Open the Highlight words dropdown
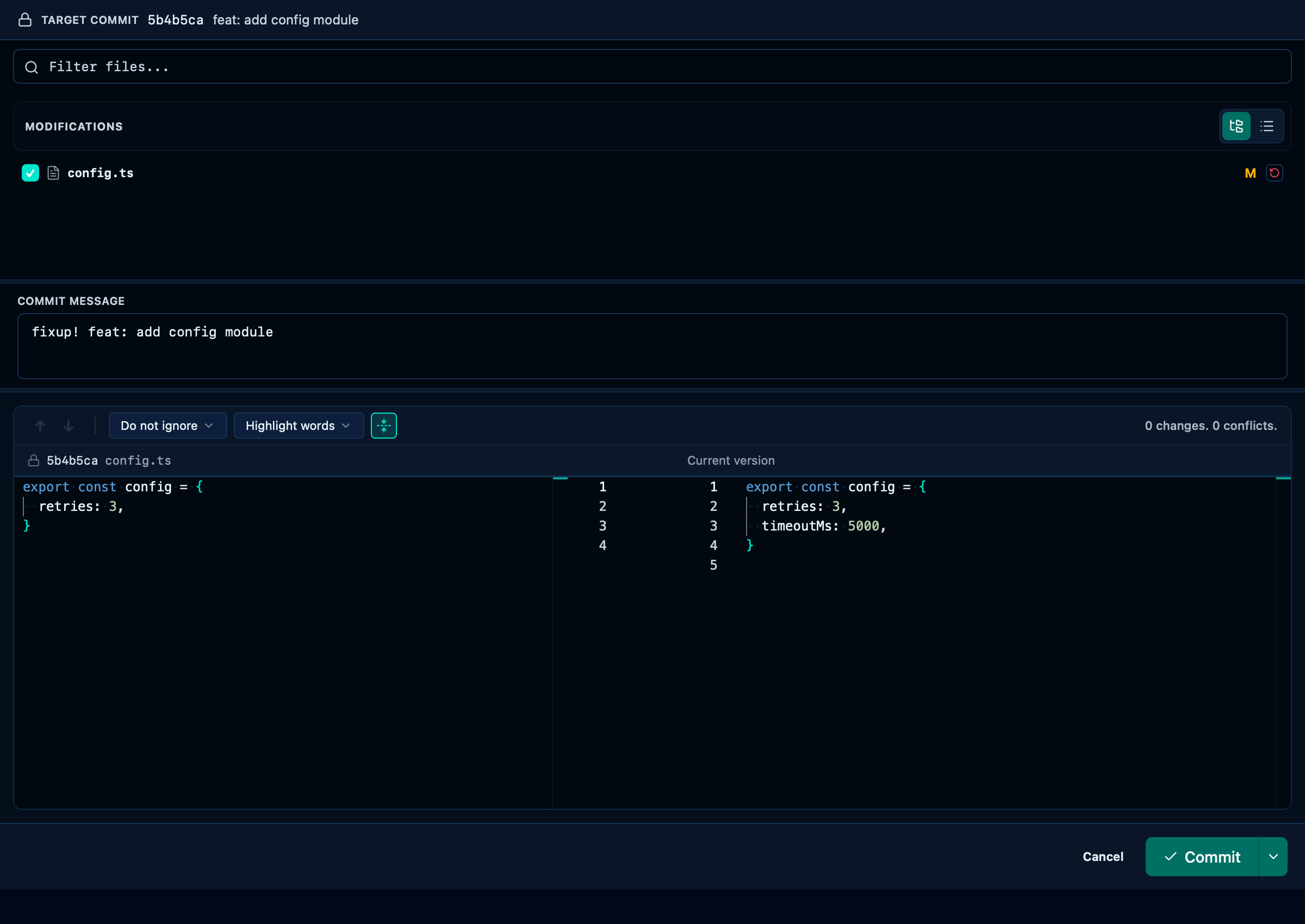This screenshot has width=1305, height=924. click(299, 426)
